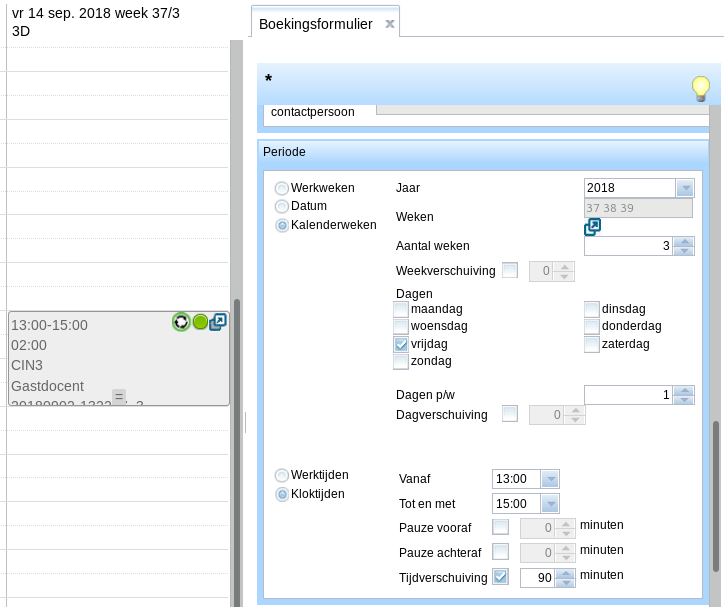Check the maandag checkbox
The width and height of the screenshot is (724, 607).
(x=401, y=309)
